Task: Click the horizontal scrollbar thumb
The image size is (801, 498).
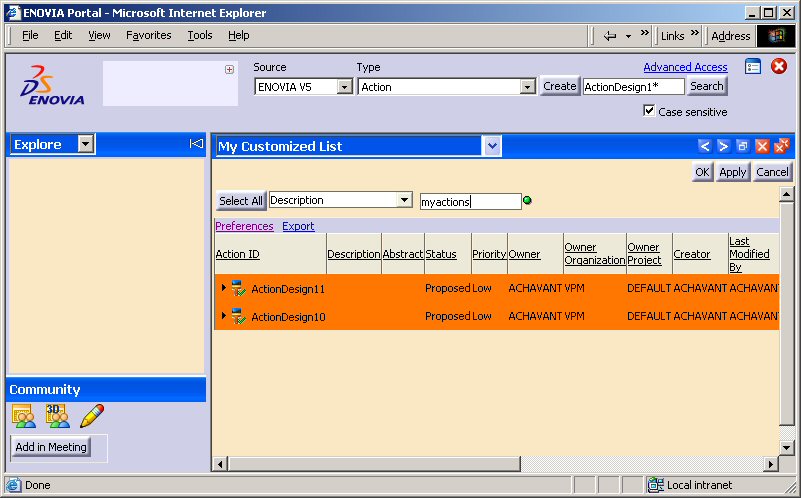Action: coord(374,464)
